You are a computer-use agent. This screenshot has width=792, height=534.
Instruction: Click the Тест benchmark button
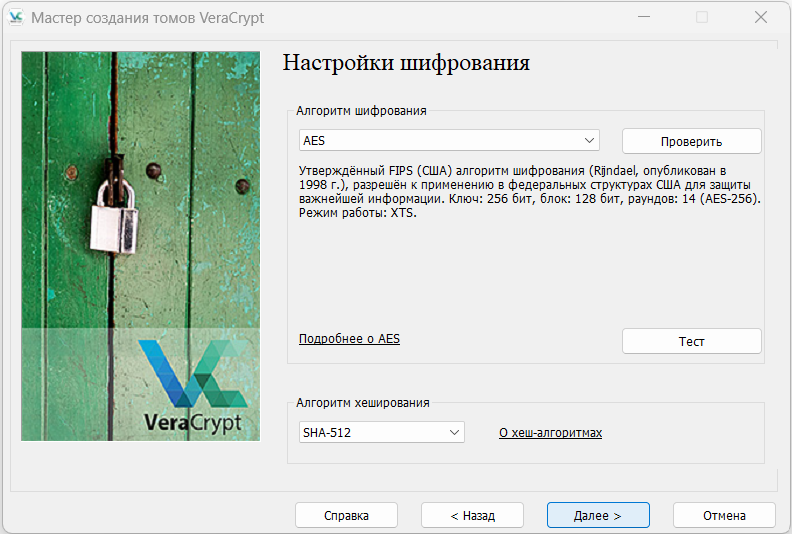click(x=691, y=342)
